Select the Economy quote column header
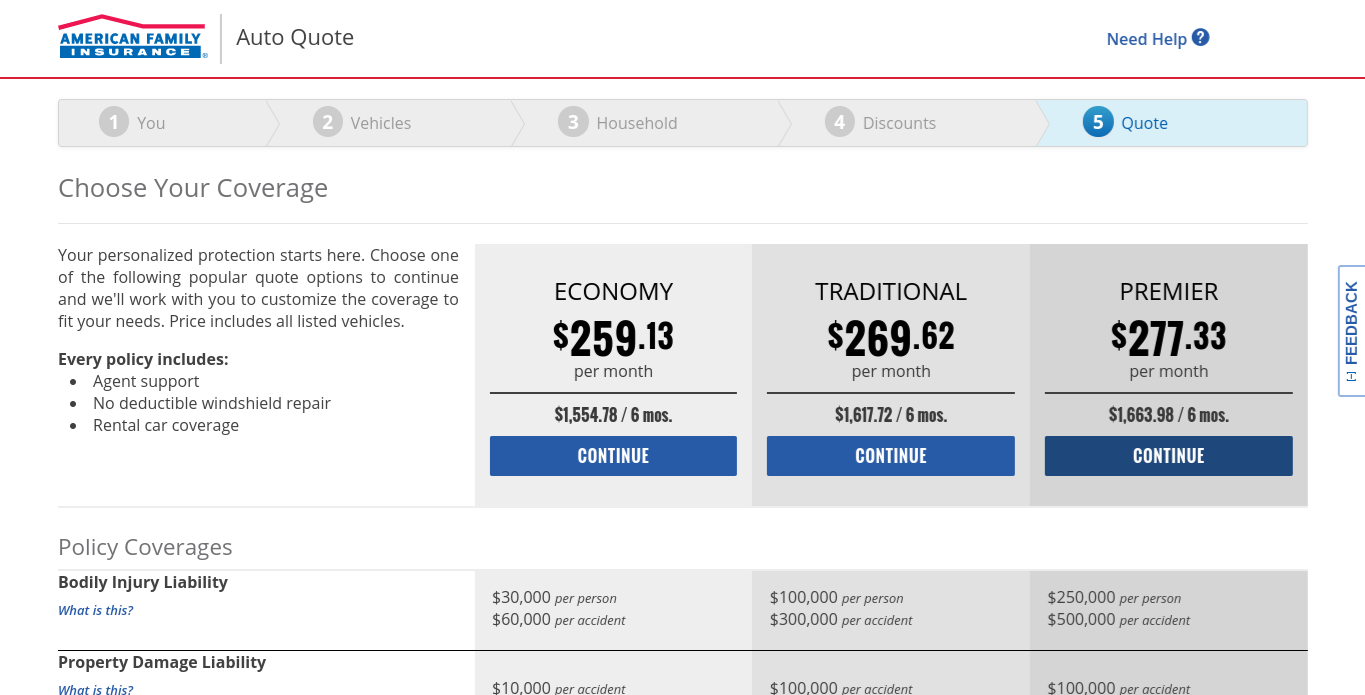 (613, 291)
